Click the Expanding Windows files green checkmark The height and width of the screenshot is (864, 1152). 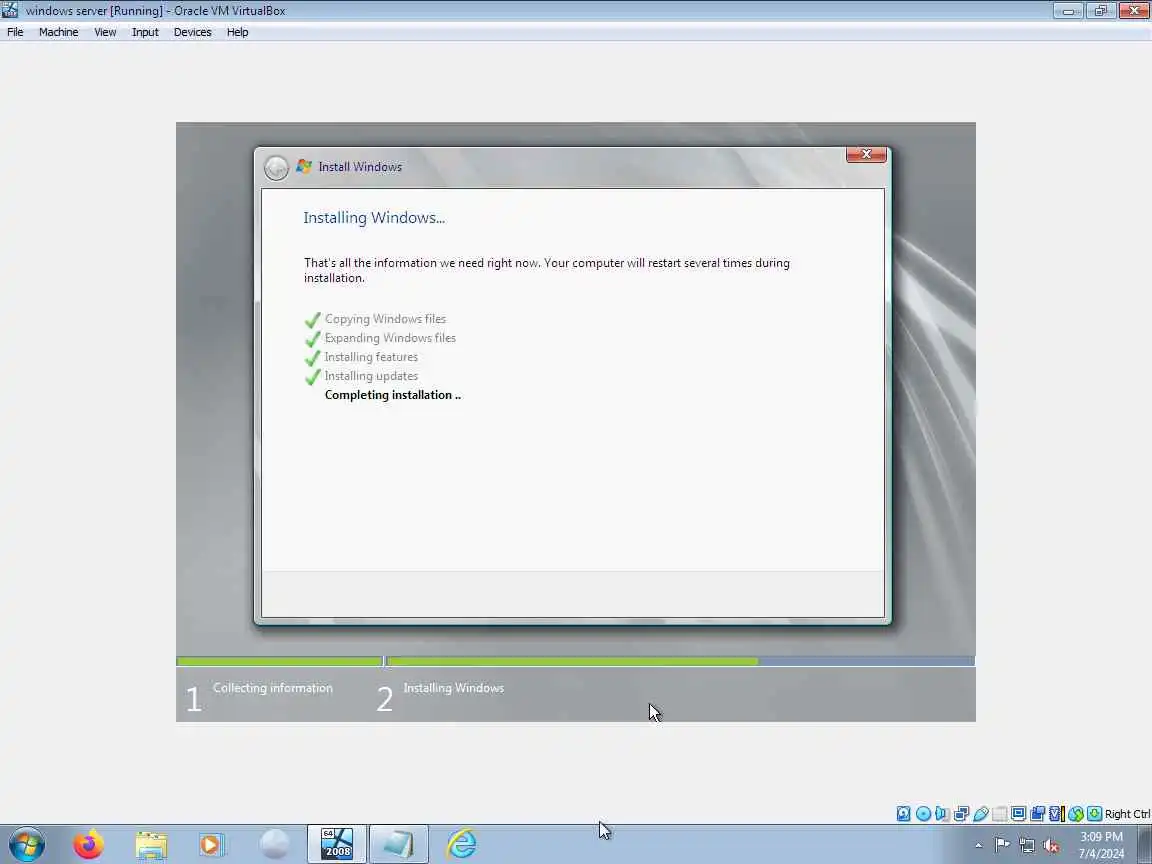coord(312,339)
